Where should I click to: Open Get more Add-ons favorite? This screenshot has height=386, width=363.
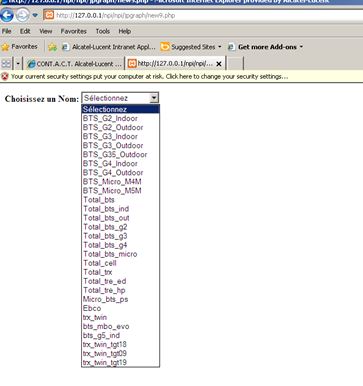click(265, 47)
